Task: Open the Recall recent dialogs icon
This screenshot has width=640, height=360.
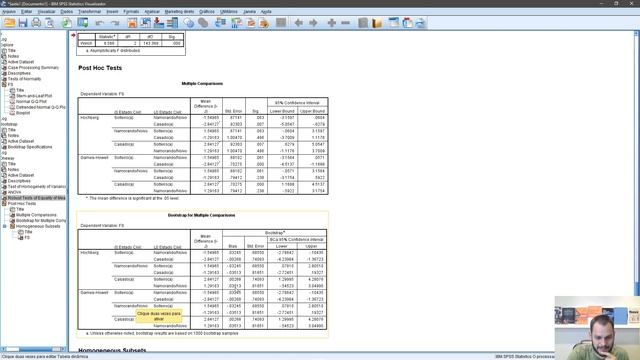Action: 83,23
